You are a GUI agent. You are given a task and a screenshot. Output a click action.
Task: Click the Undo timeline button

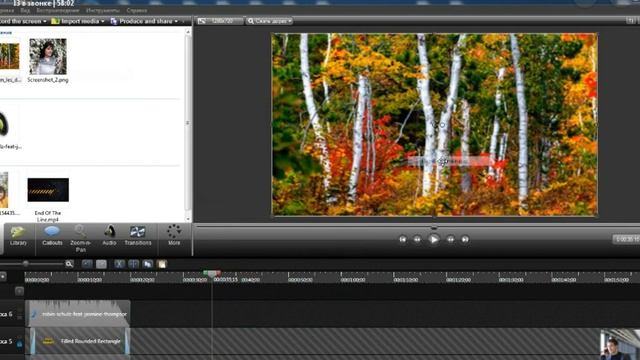[87, 264]
